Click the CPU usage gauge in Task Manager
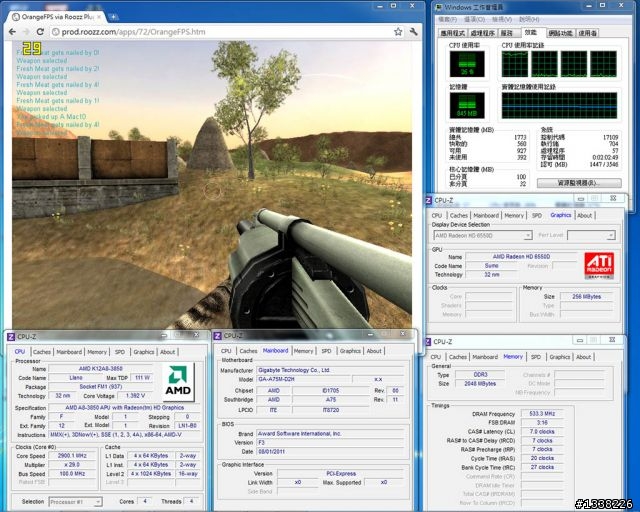This screenshot has height=512, width=640. (x=467, y=64)
